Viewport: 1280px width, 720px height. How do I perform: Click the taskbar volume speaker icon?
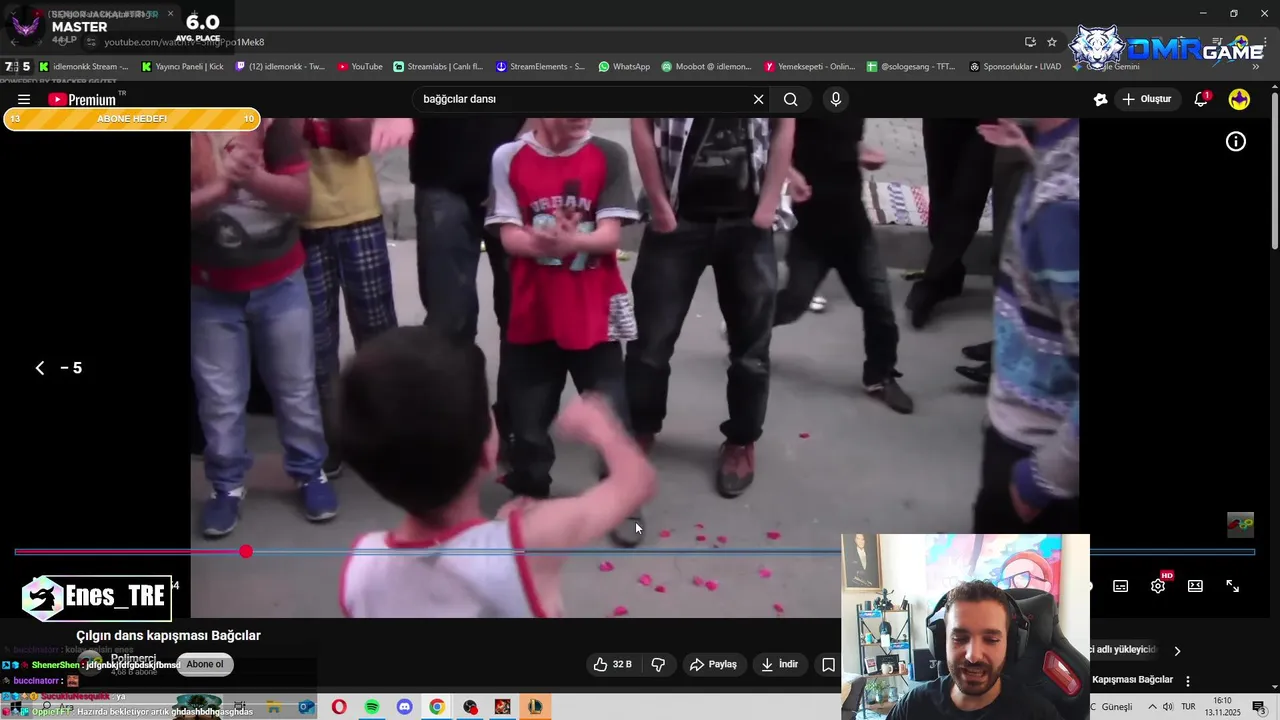[x=1167, y=707]
